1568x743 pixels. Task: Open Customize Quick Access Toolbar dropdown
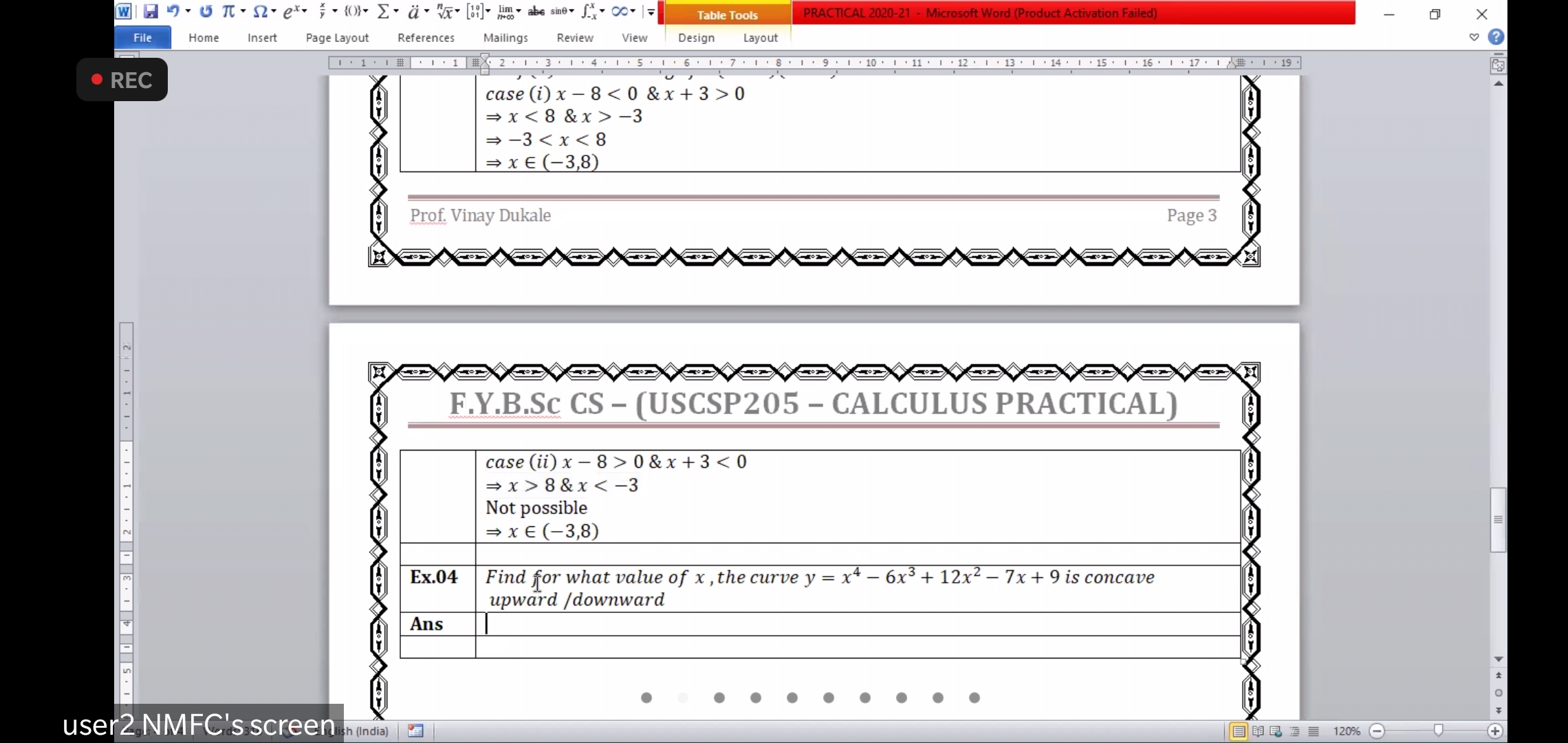pos(651,12)
